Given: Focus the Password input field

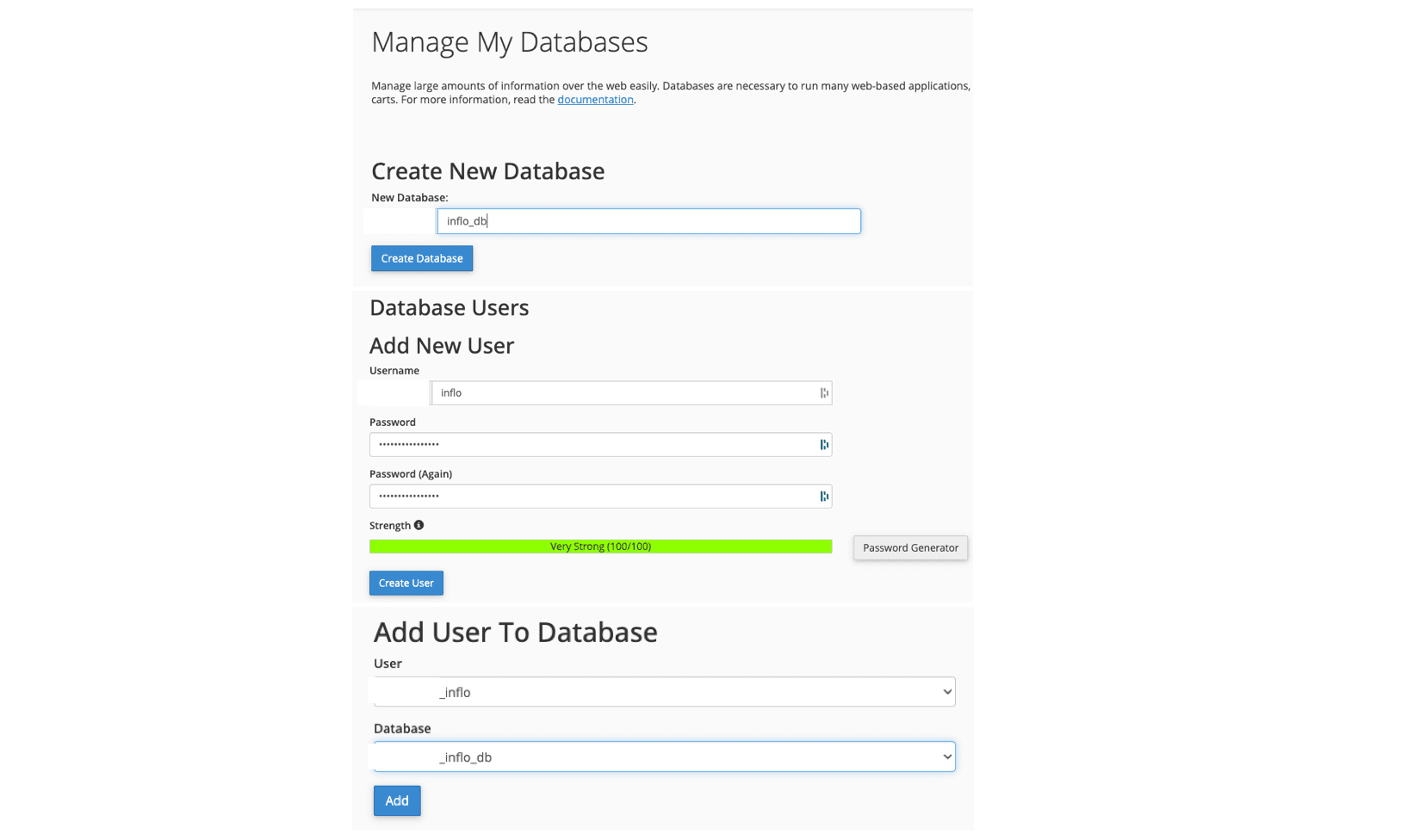Looking at the screenshot, I should 592,445.
